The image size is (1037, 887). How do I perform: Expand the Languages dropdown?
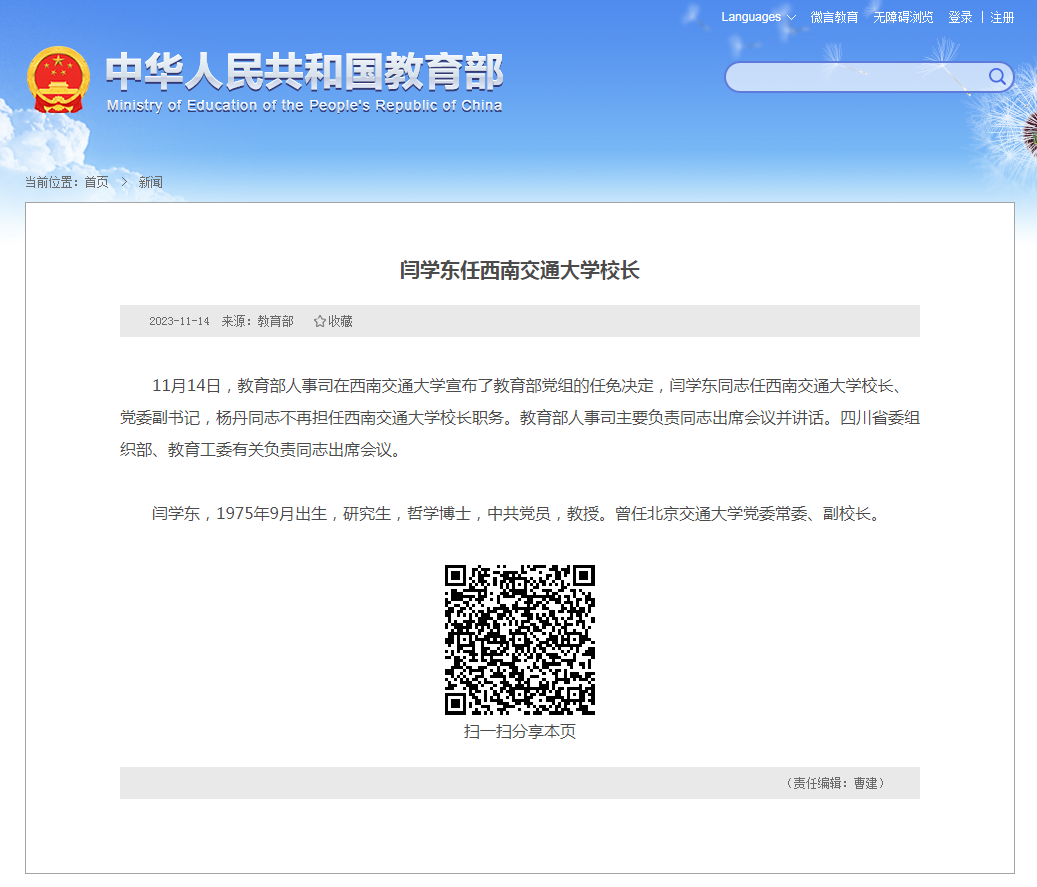pyautogui.click(x=758, y=17)
